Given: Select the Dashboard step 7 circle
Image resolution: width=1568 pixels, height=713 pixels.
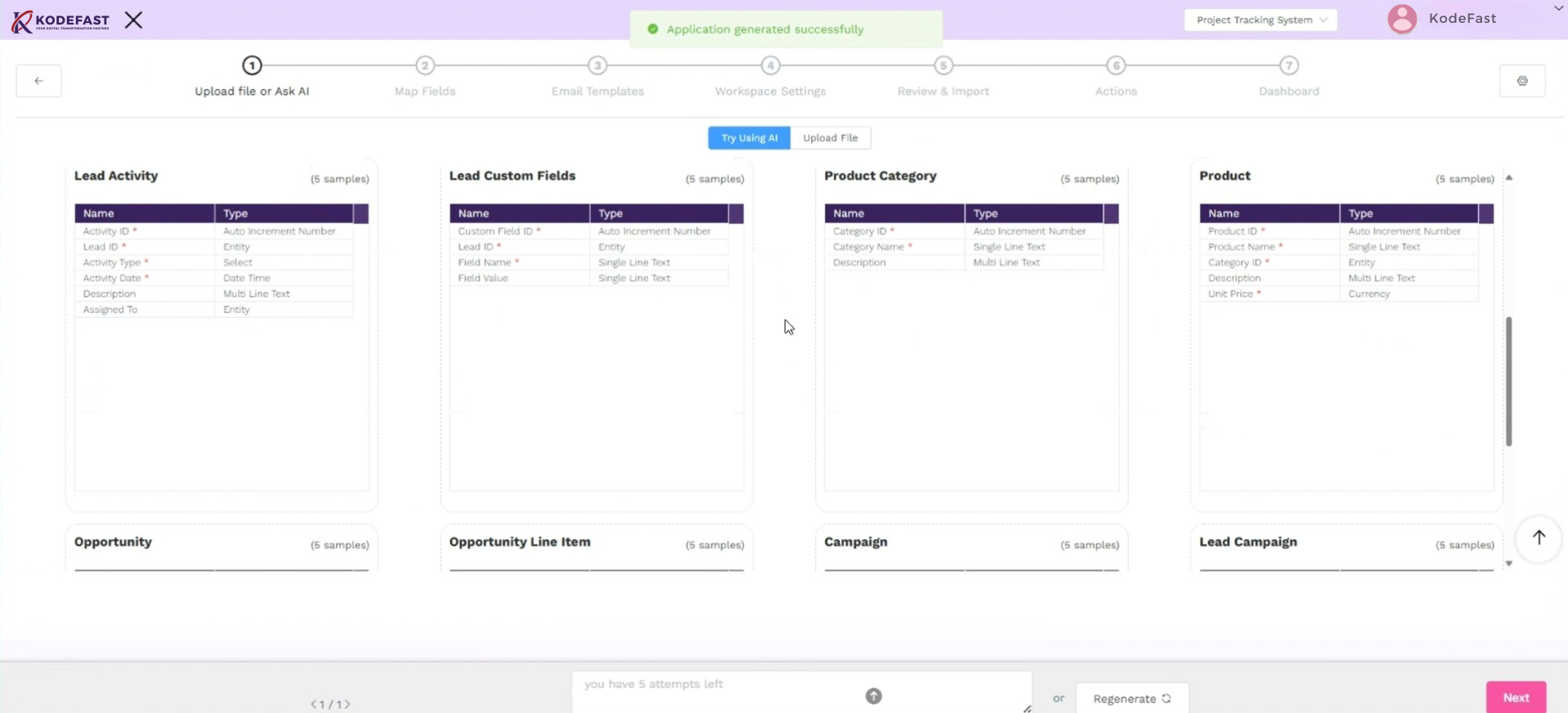Looking at the screenshot, I should pos(1288,65).
